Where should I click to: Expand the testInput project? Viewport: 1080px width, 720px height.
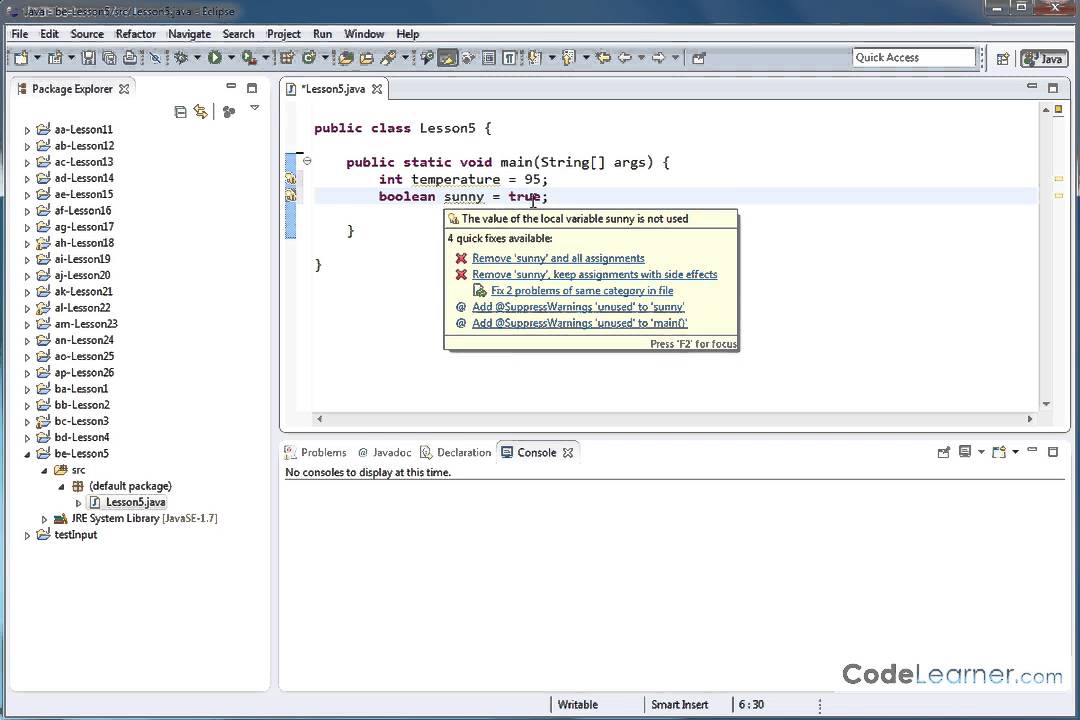(27, 535)
